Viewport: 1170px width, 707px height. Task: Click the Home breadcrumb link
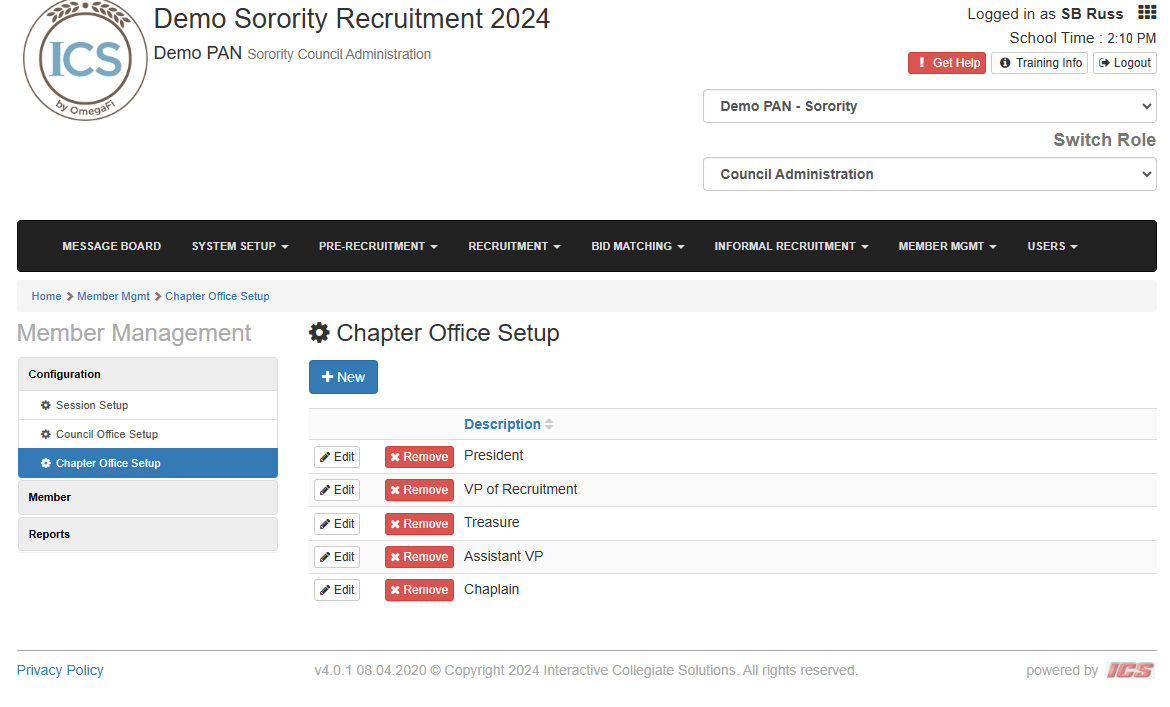click(x=46, y=296)
